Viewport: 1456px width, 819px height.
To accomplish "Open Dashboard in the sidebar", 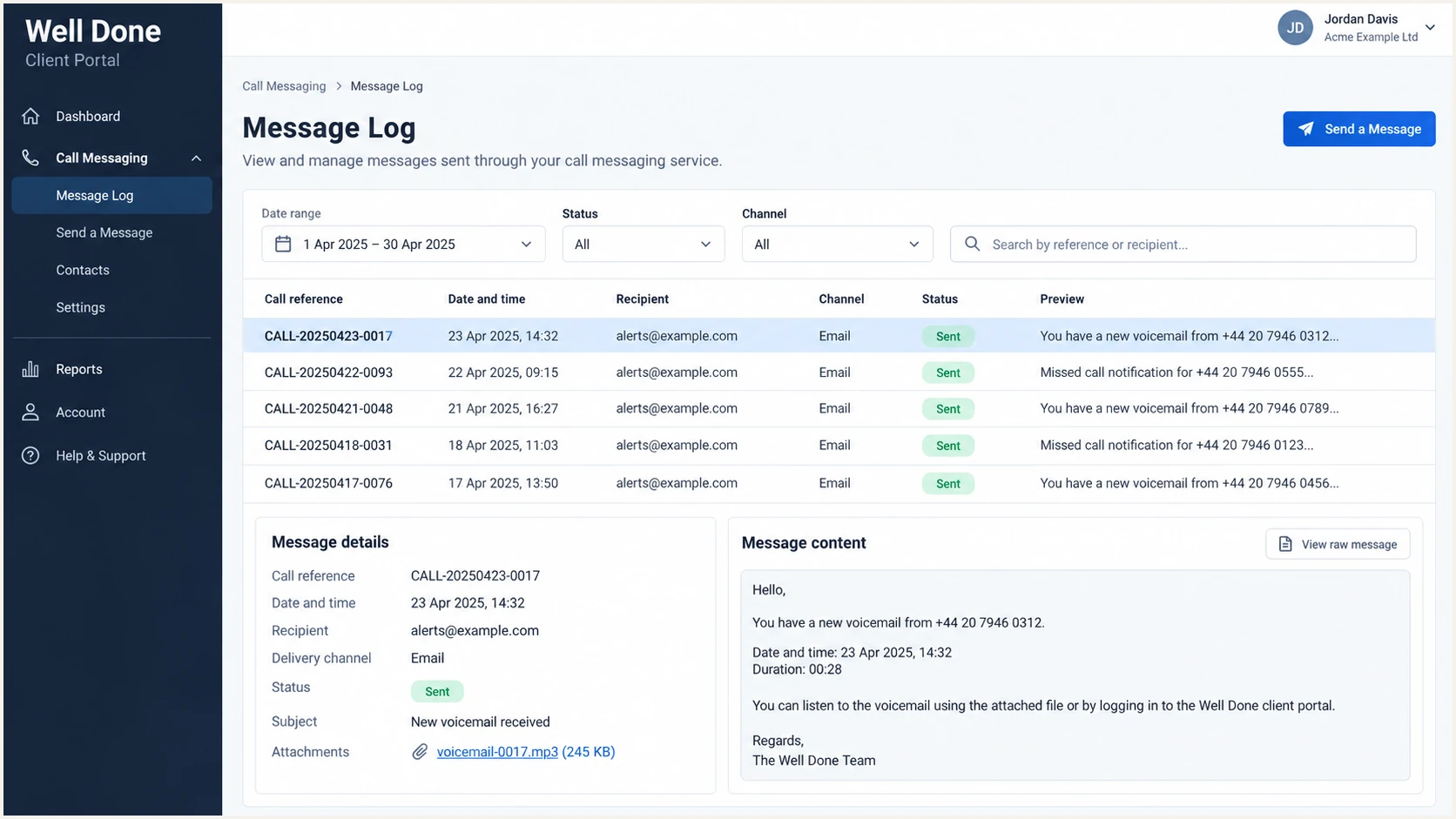I will [88, 116].
